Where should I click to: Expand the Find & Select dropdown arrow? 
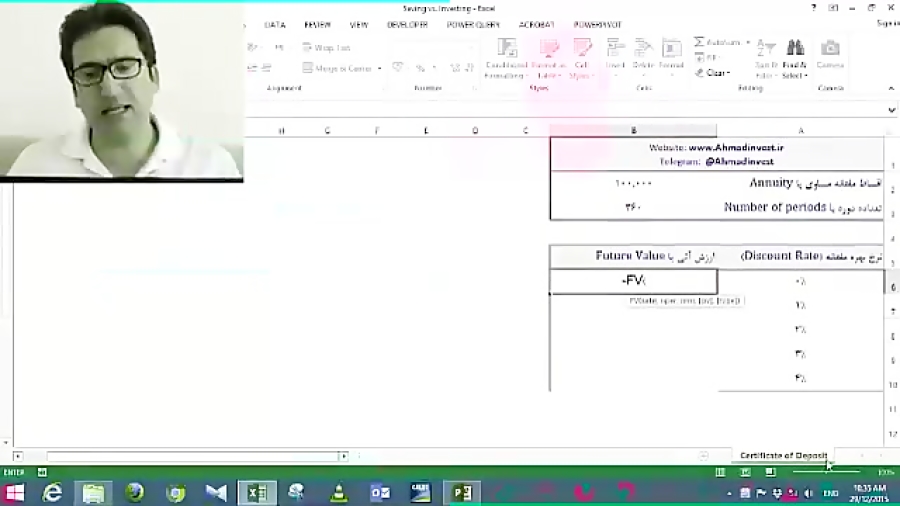pyautogui.click(x=806, y=76)
